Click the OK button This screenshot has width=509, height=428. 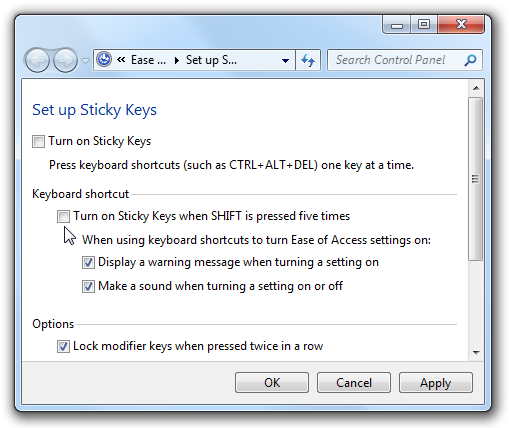272,383
